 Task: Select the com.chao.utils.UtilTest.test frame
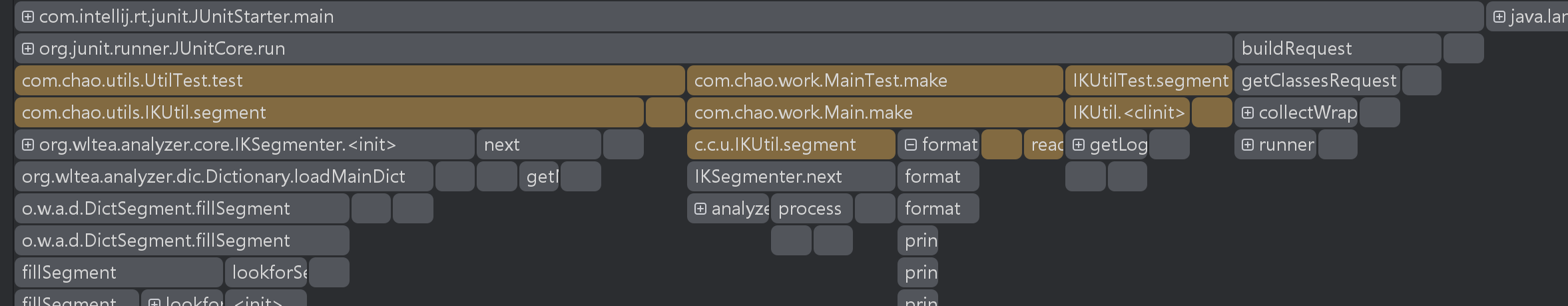[350, 81]
